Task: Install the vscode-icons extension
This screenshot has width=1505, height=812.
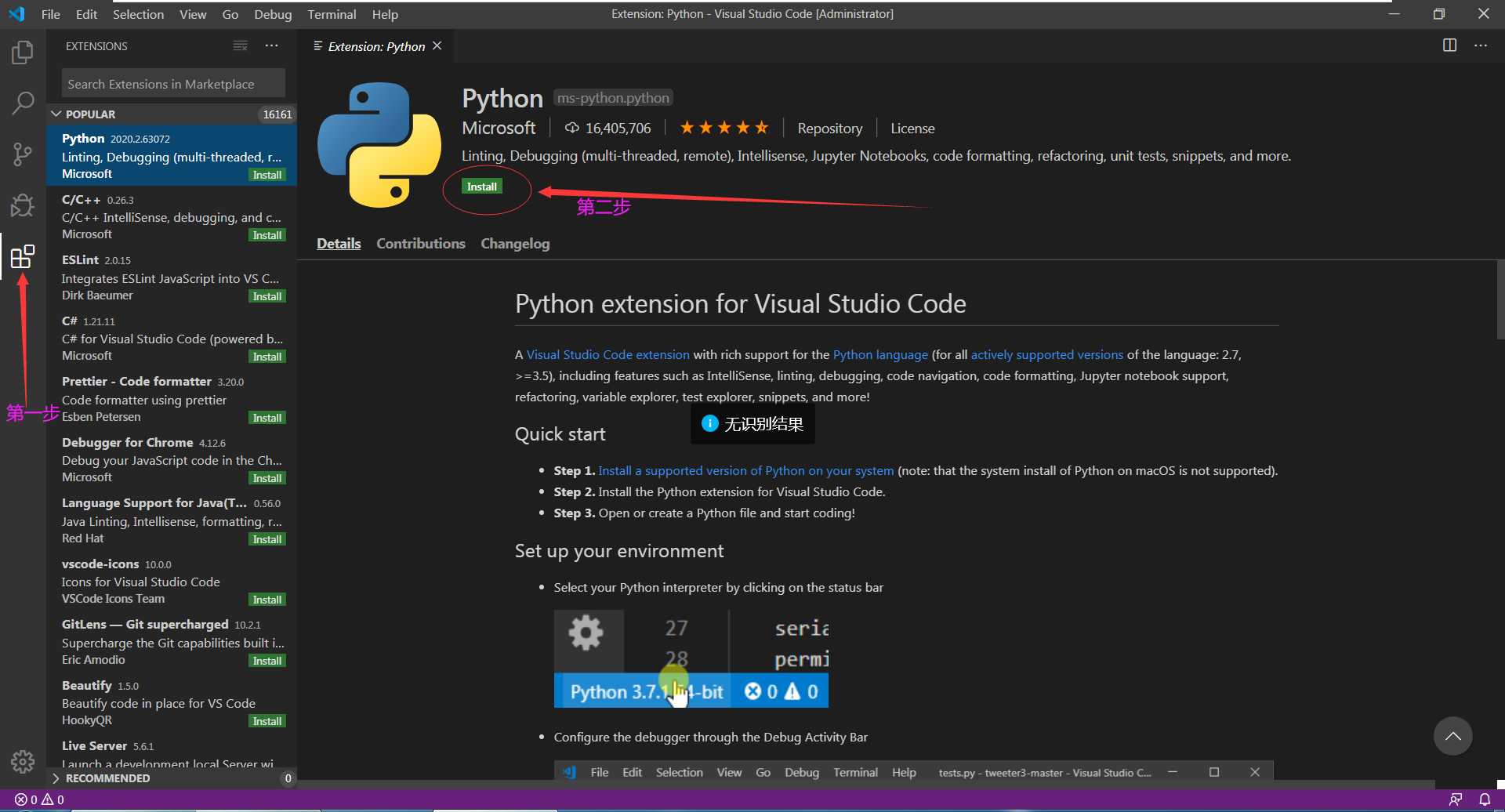Action: click(267, 600)
